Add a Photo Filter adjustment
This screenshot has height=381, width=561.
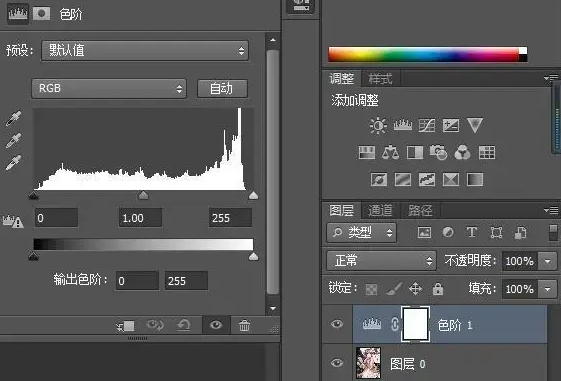438,152
